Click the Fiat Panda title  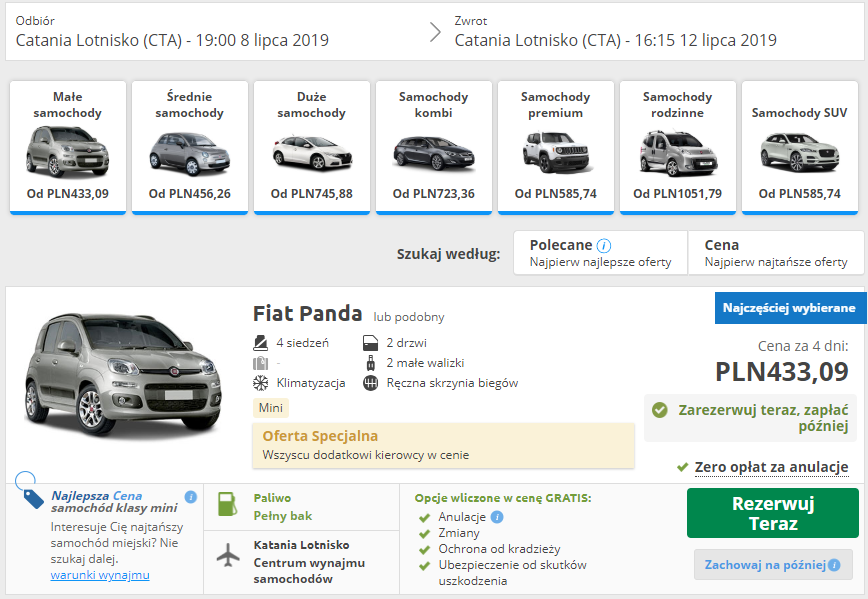[307, 313]
